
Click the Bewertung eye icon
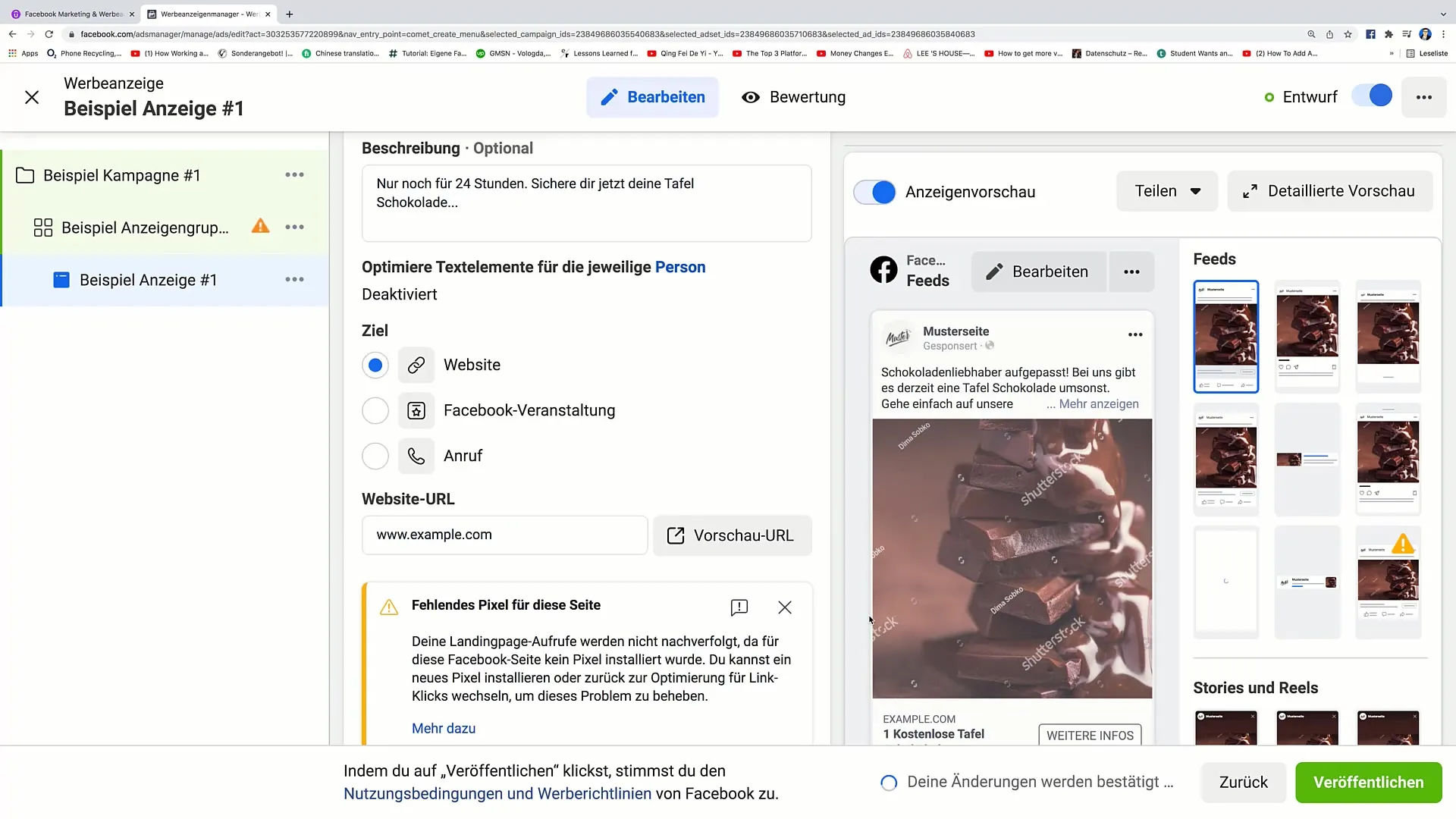click(750, 96)
